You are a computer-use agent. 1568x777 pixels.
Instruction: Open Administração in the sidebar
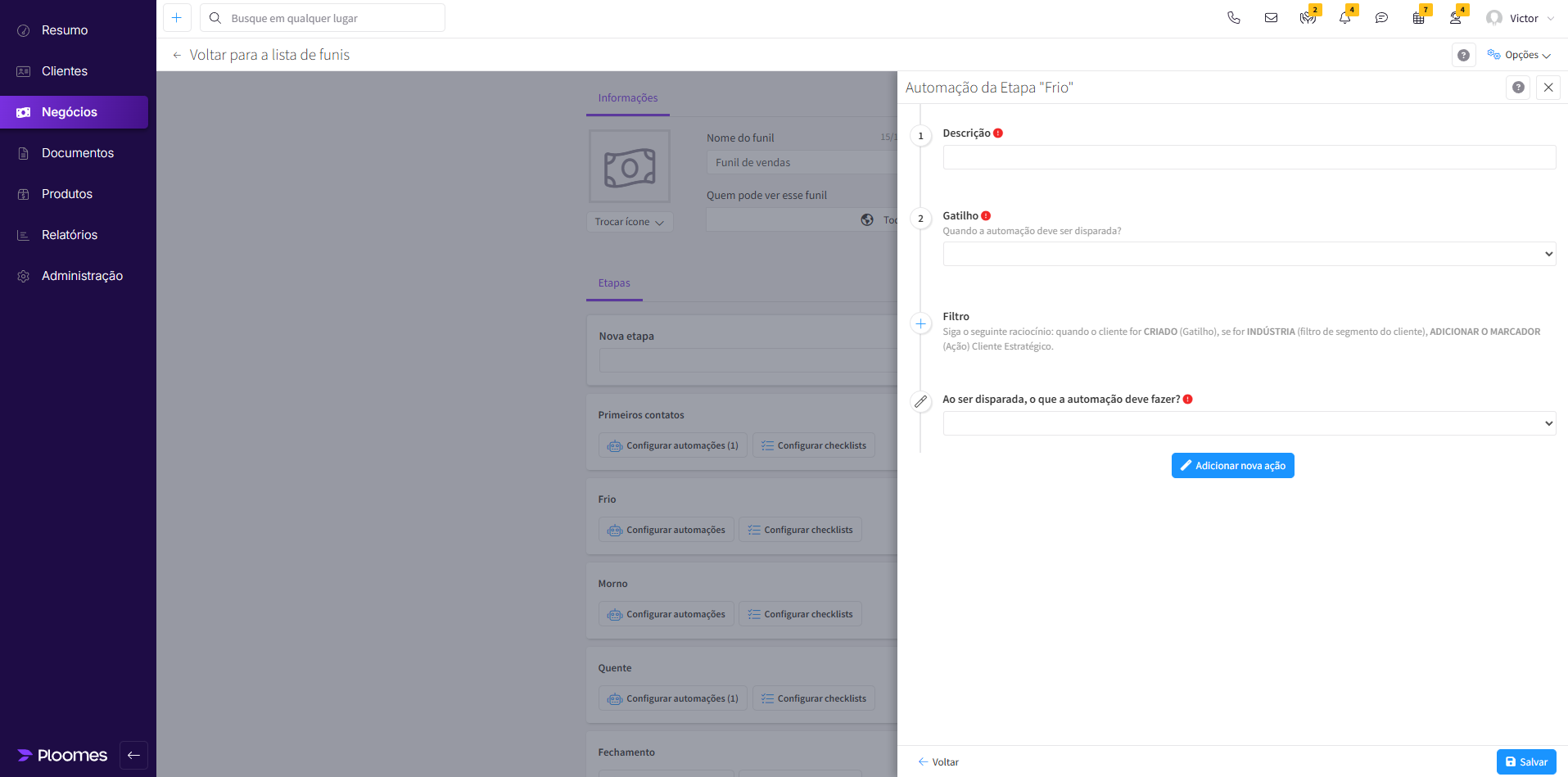[82, 276]
